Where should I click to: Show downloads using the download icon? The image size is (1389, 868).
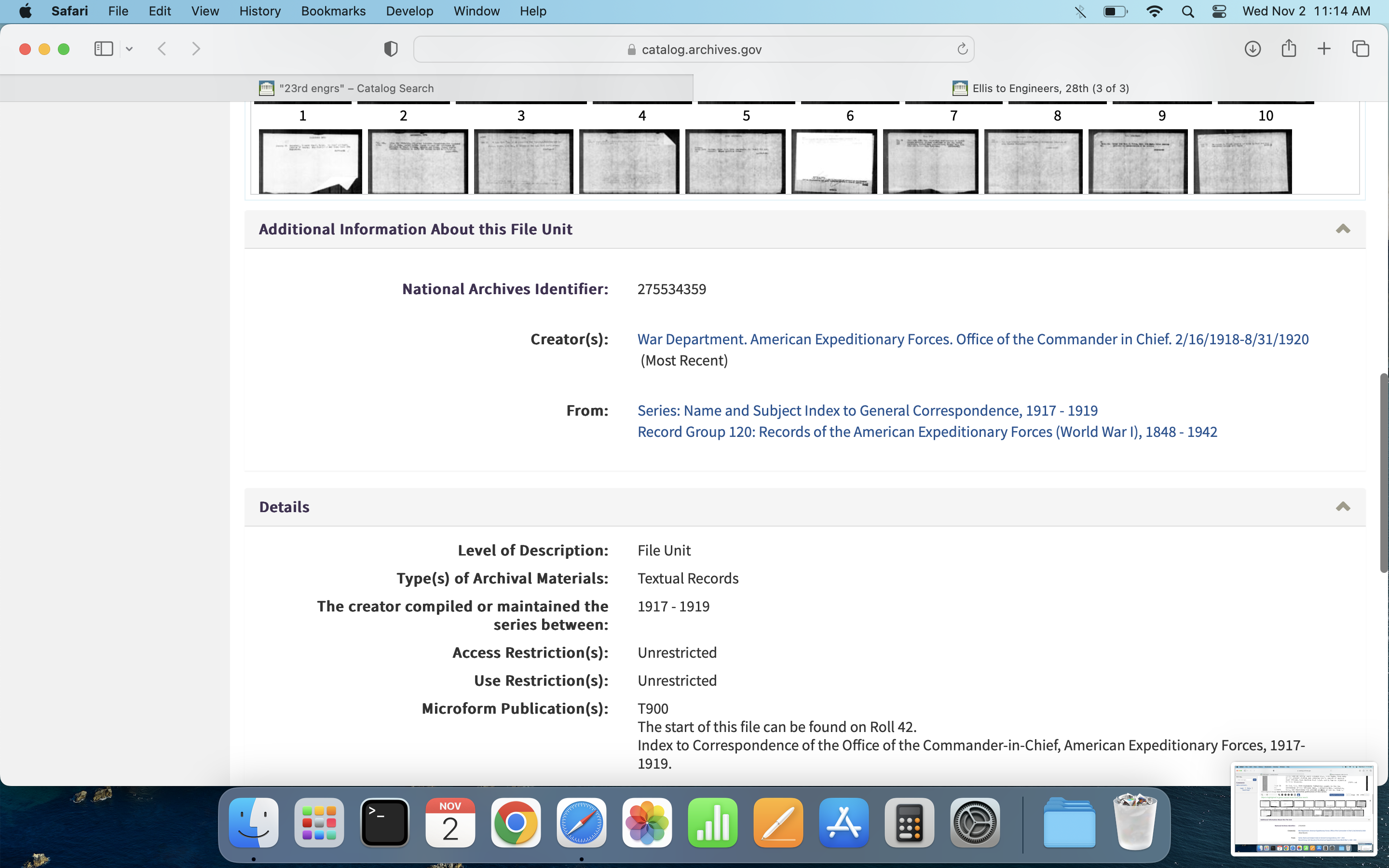click(x=1253, y=49)
